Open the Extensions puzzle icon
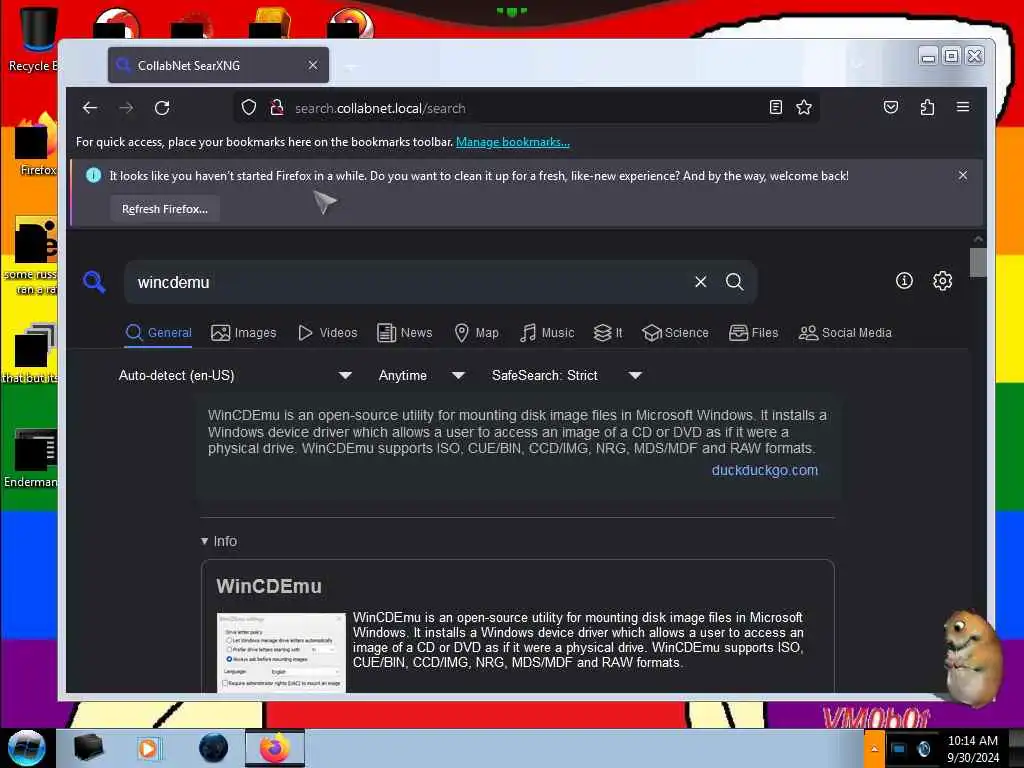 point(927,107)
